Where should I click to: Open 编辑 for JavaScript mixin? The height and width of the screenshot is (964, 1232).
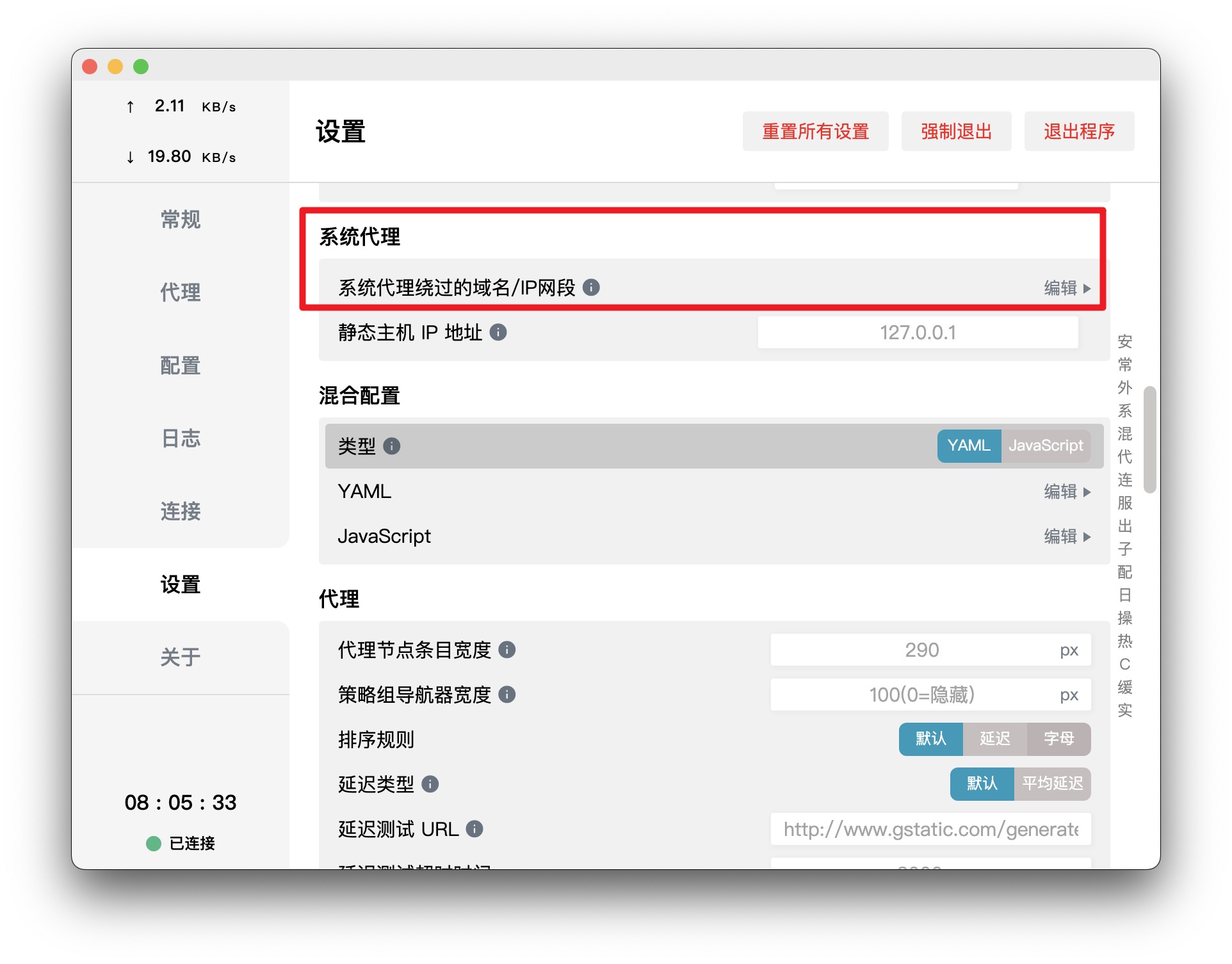coord(1066,536)
